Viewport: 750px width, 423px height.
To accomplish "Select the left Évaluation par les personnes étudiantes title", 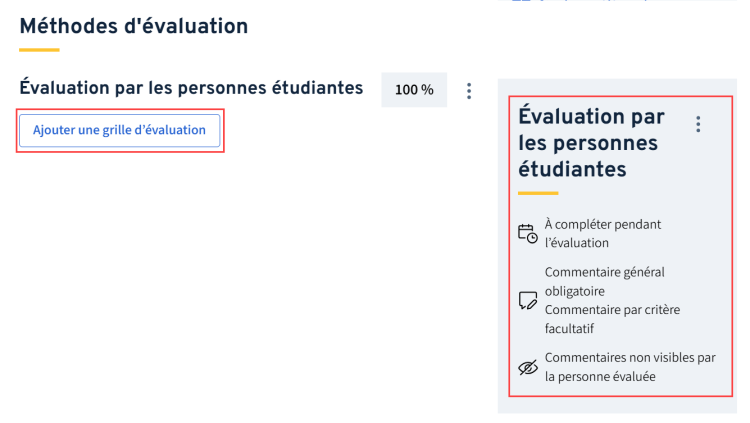I will (x=191, y=88).
